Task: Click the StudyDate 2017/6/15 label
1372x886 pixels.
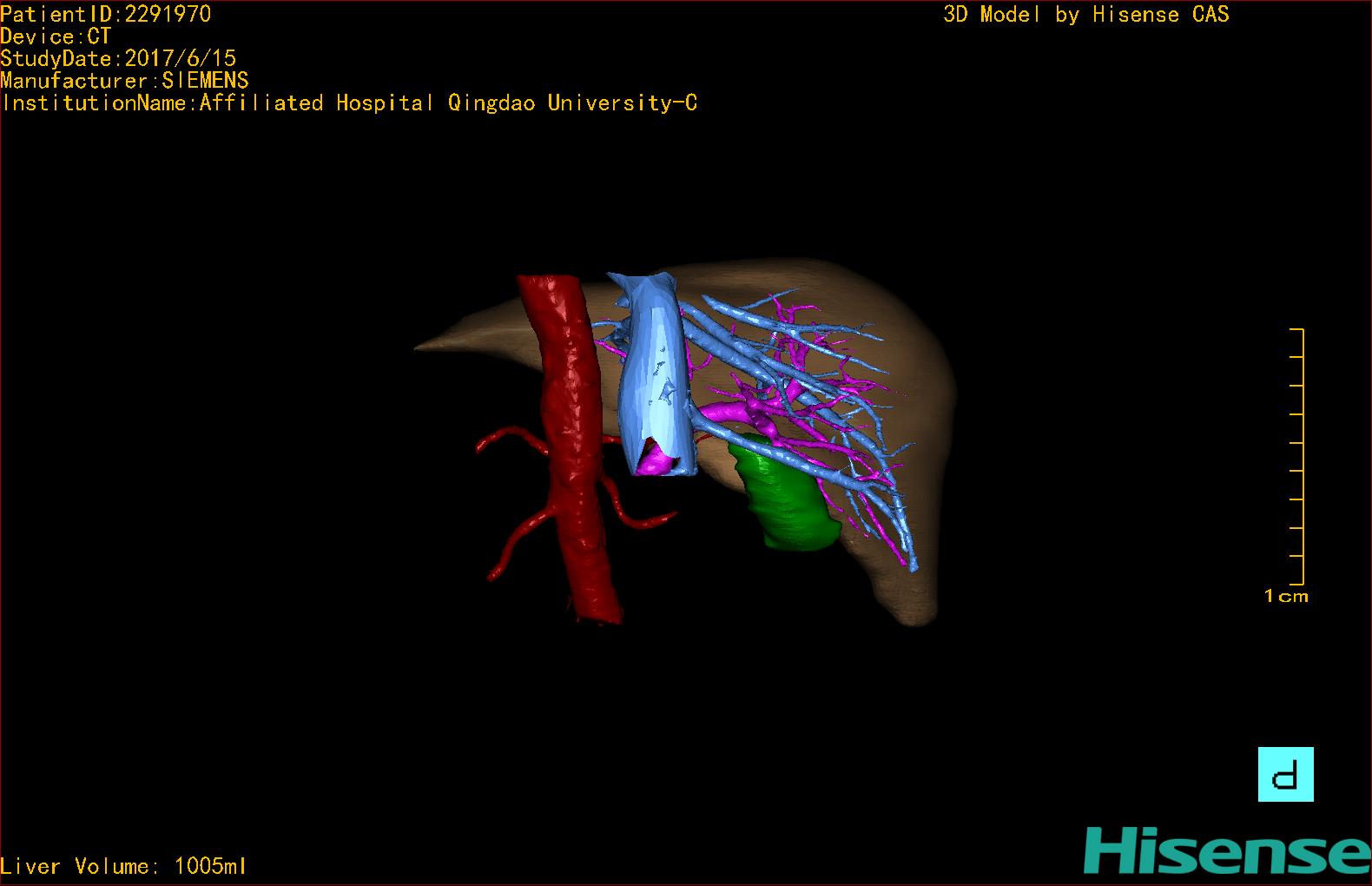Action: (118, 58)
